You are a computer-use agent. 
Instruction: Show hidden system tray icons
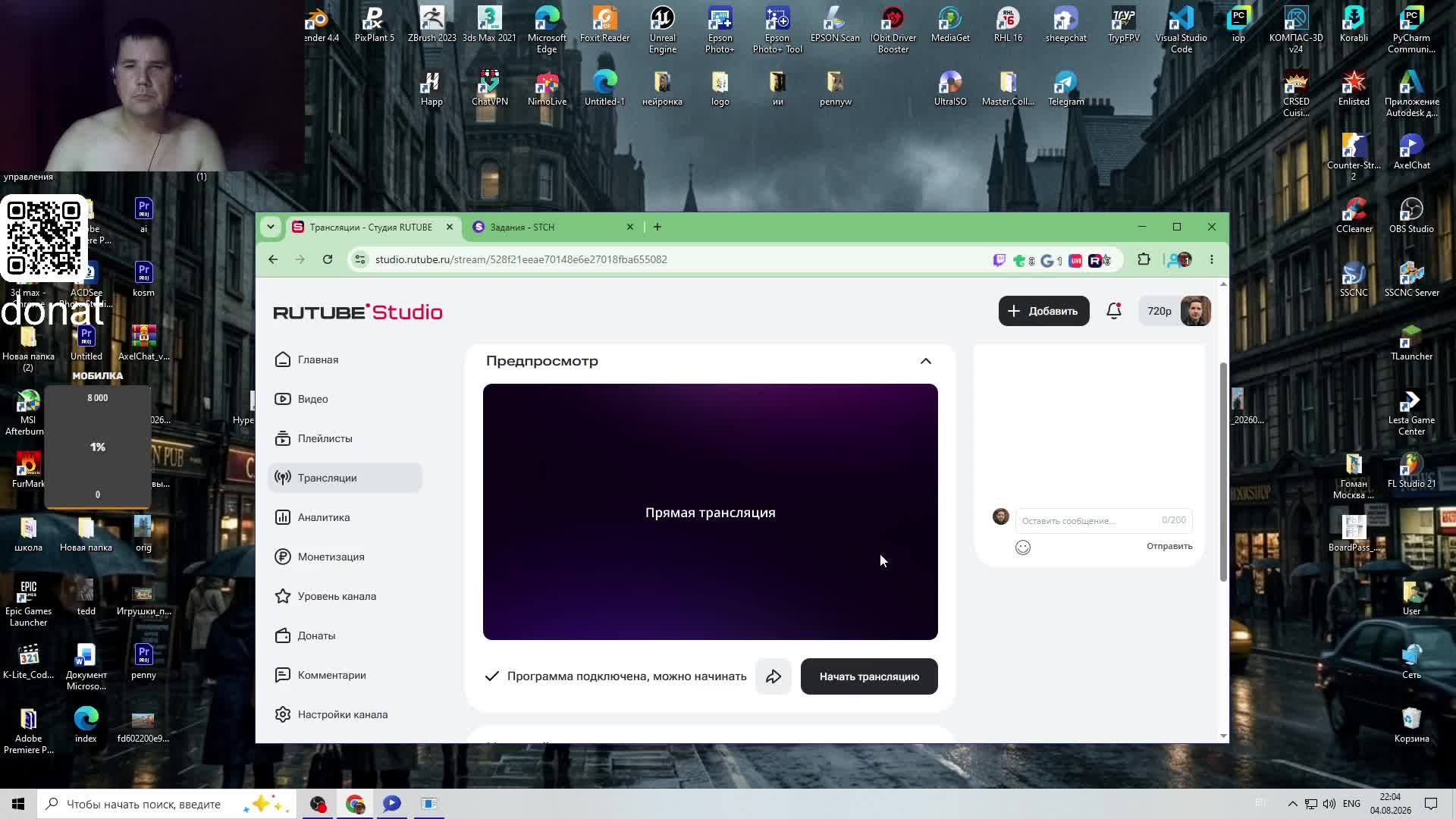1292,804
